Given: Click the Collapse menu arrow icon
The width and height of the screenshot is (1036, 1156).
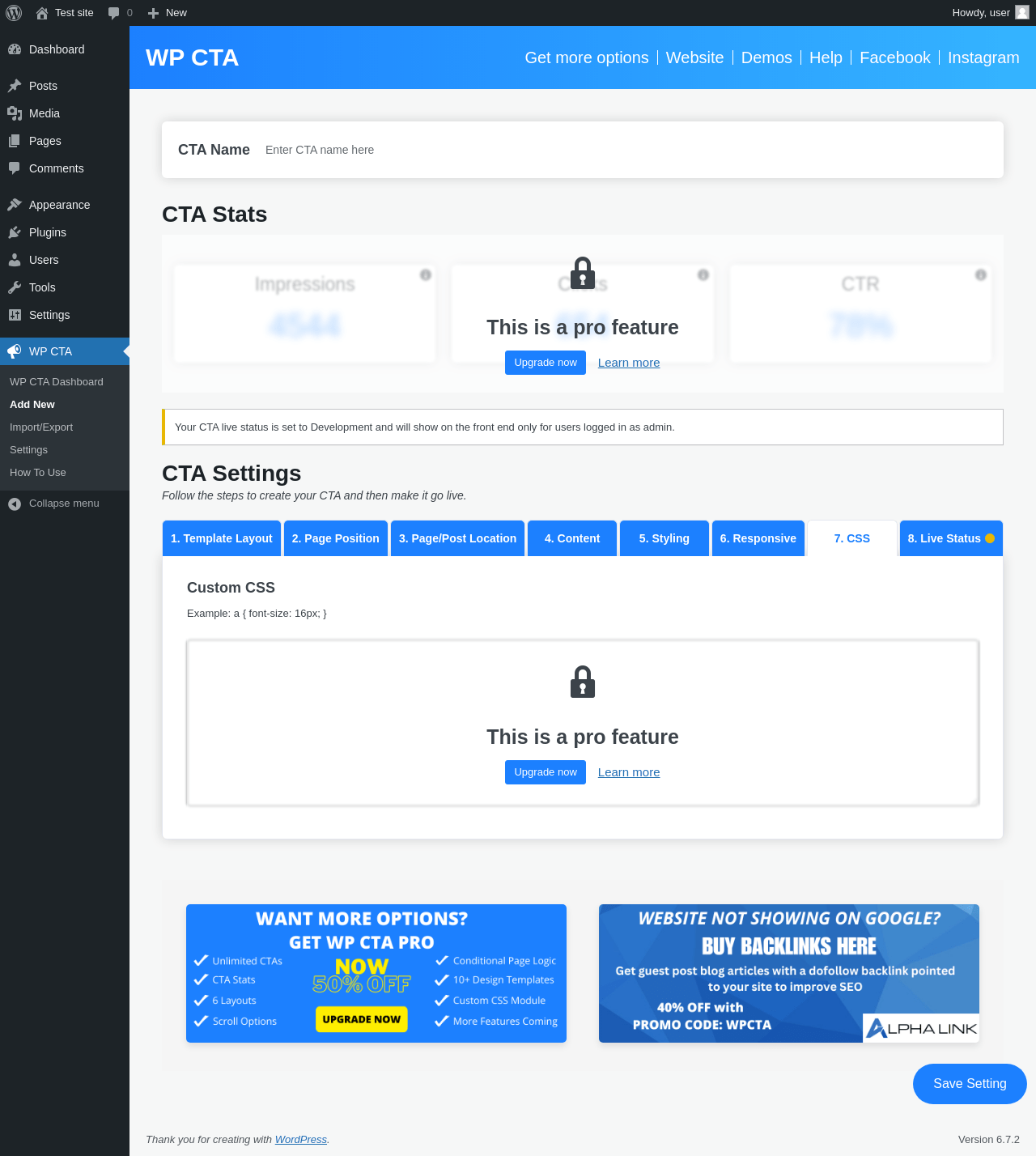Looking at the screenshot, I should click(15, 504).
